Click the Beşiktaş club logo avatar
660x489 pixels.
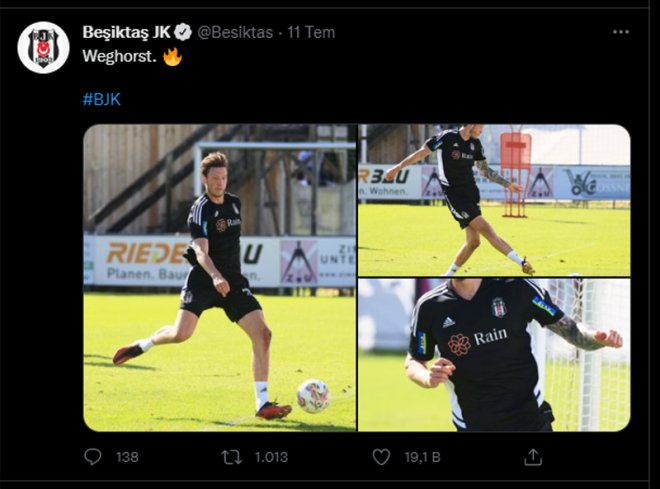43,48
